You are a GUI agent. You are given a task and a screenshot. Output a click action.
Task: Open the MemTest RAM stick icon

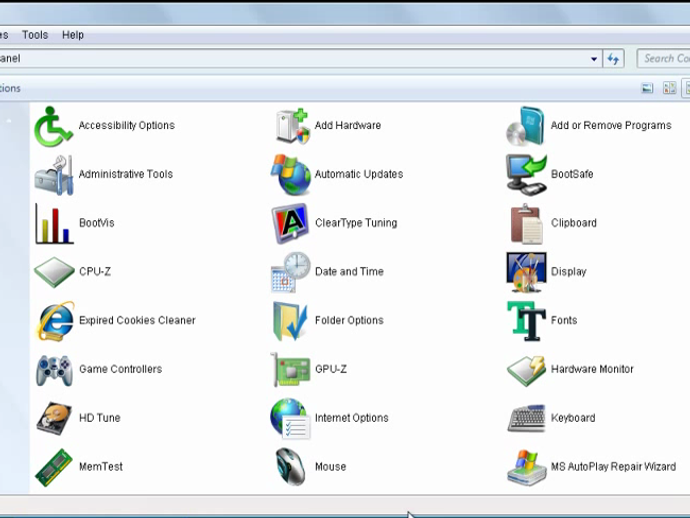[54, 467]
